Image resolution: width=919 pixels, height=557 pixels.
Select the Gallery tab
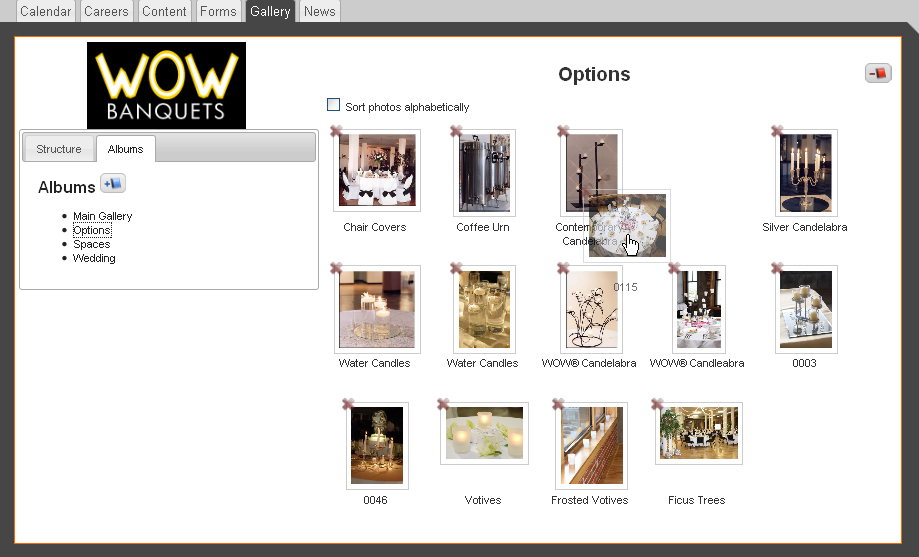pyautogui.click(x=270, y=11)
